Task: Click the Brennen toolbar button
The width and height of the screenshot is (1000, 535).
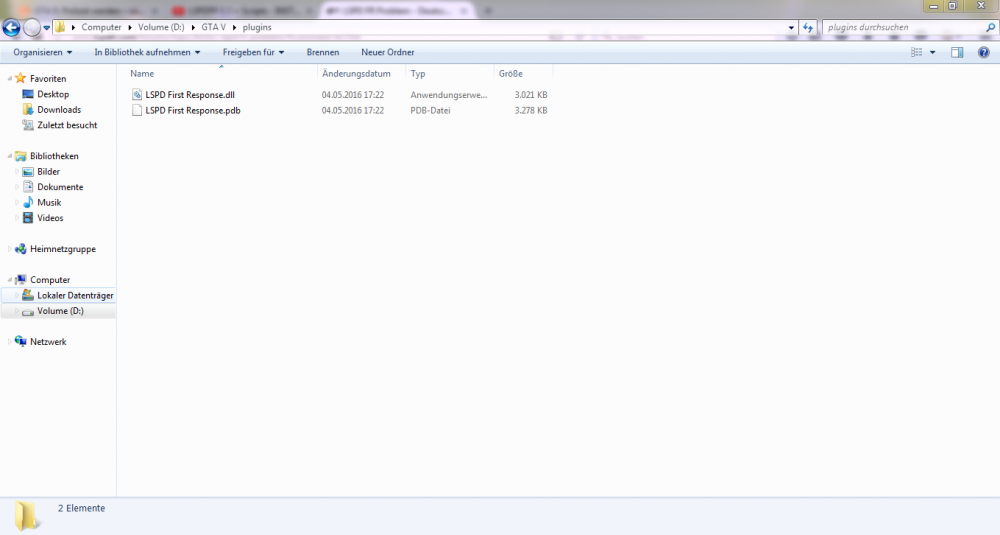Action: (323, 52)
